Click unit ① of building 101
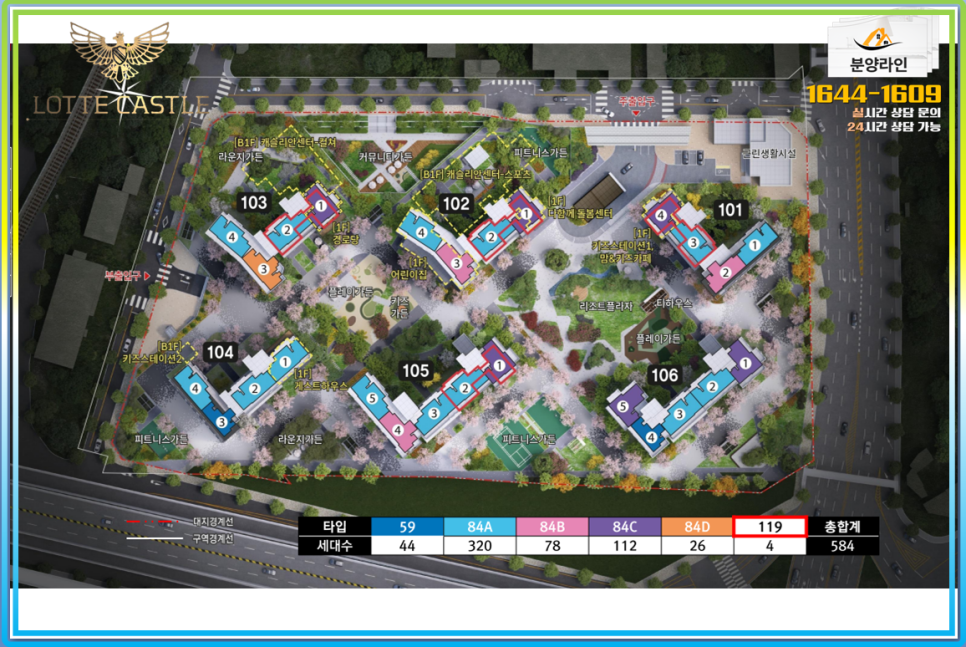Screen dimensions: 966x647 click(x=755, y=245)
